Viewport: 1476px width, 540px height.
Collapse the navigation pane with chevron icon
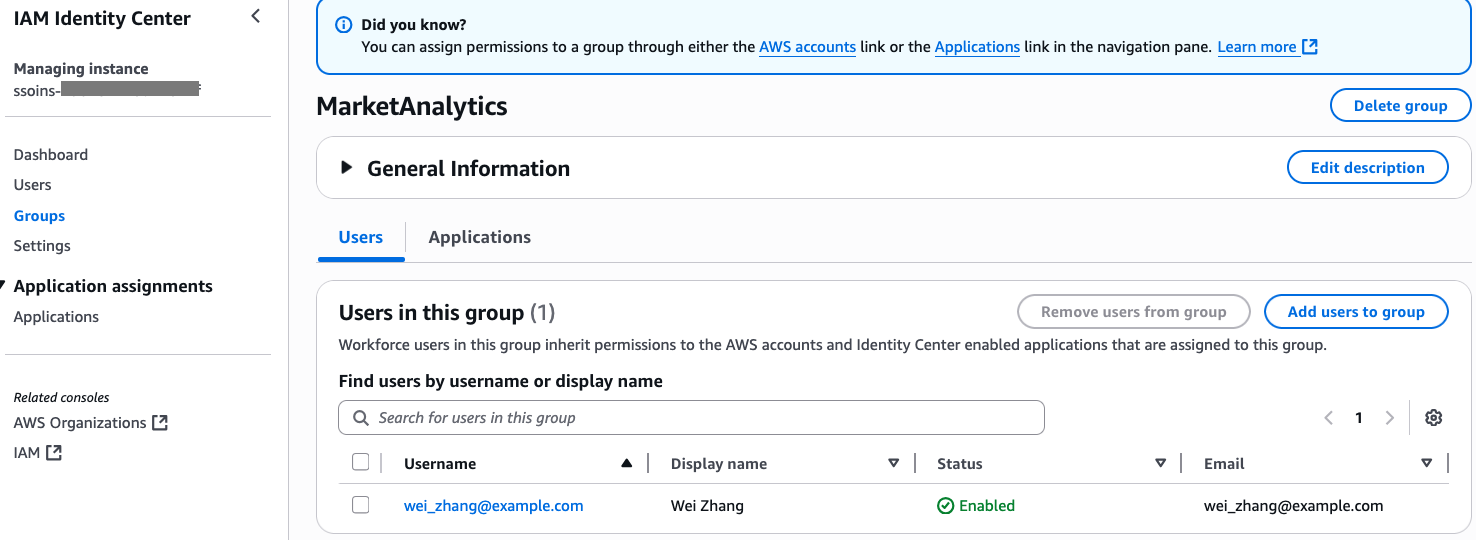pyautogui.click(x=256, y=16)
